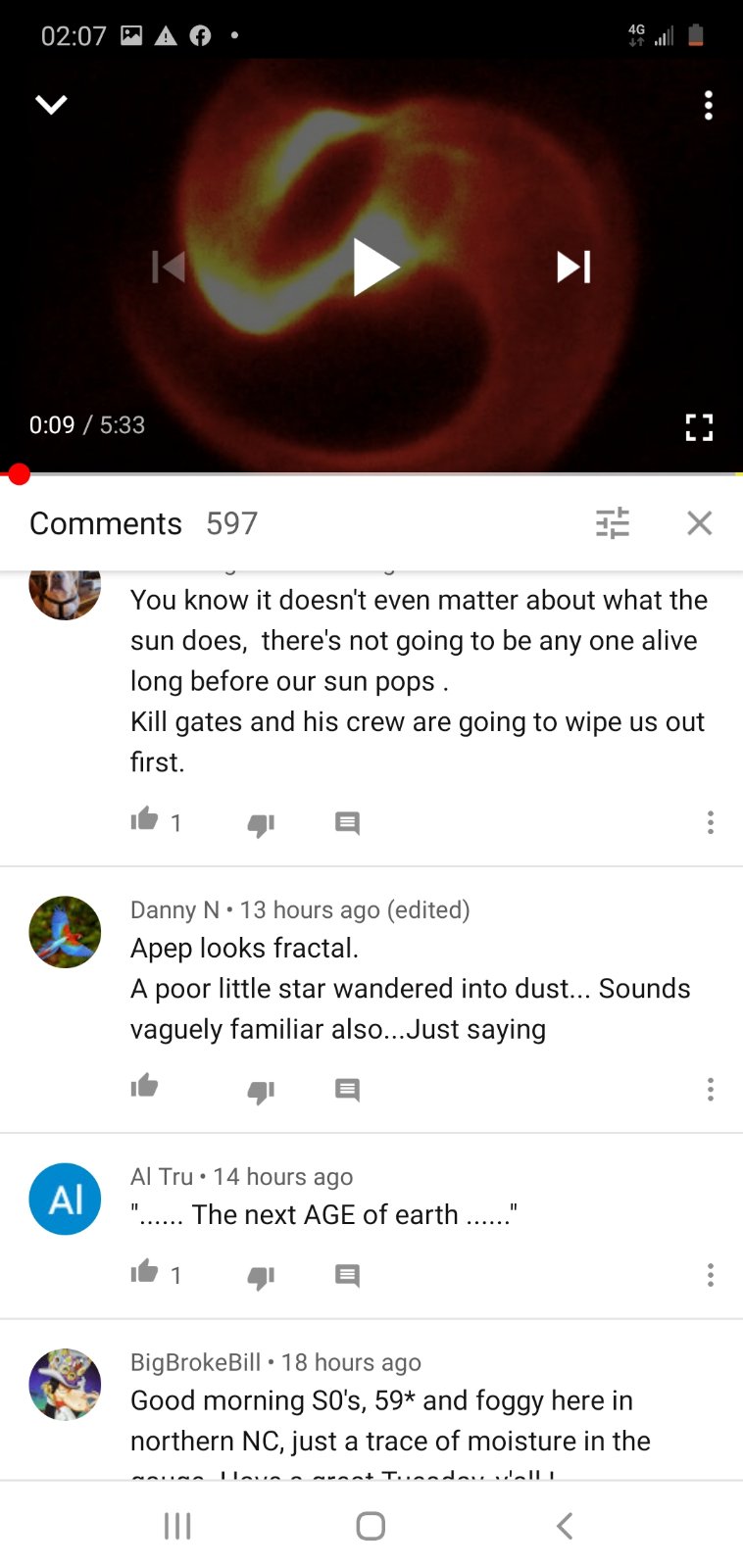Enter fullscreen mode

coord(699,426)
